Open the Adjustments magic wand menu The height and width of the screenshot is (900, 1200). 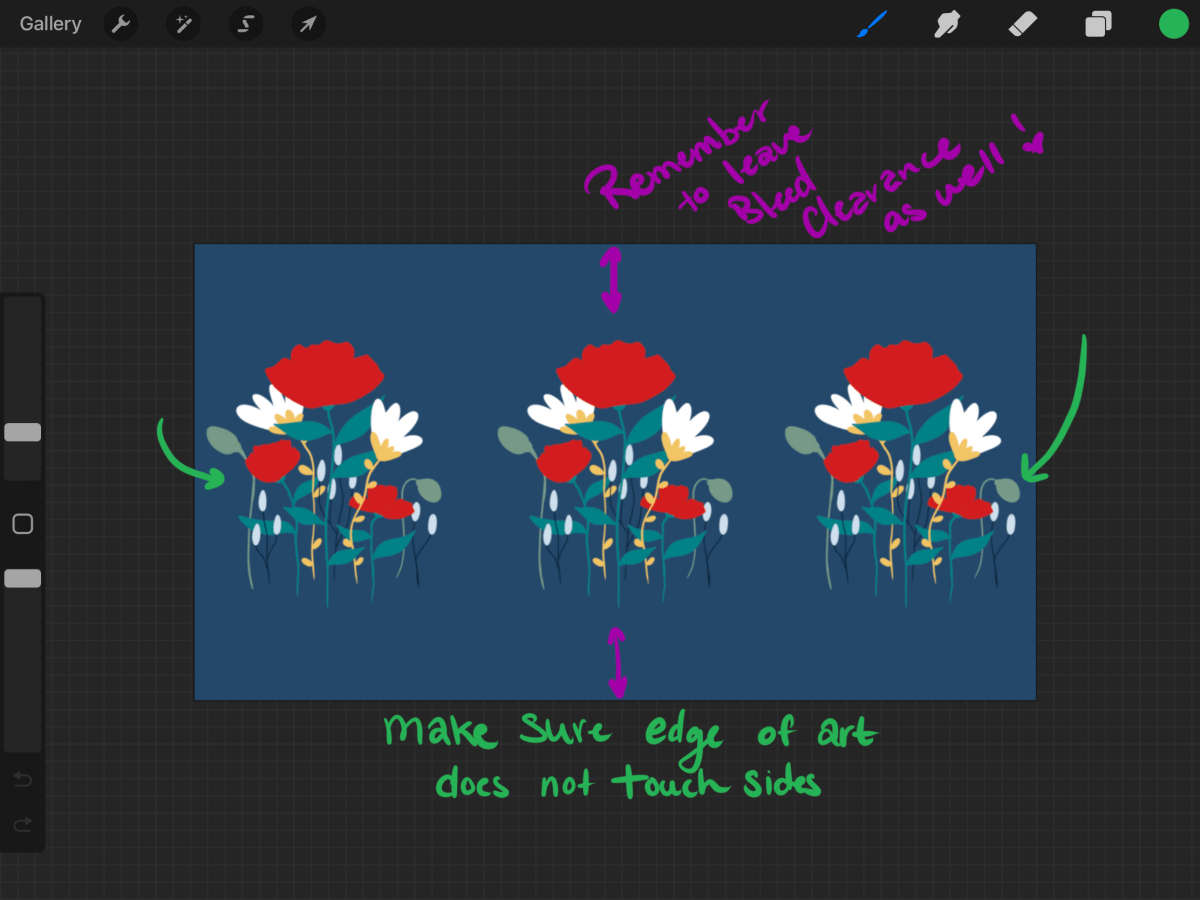[183, 24]
